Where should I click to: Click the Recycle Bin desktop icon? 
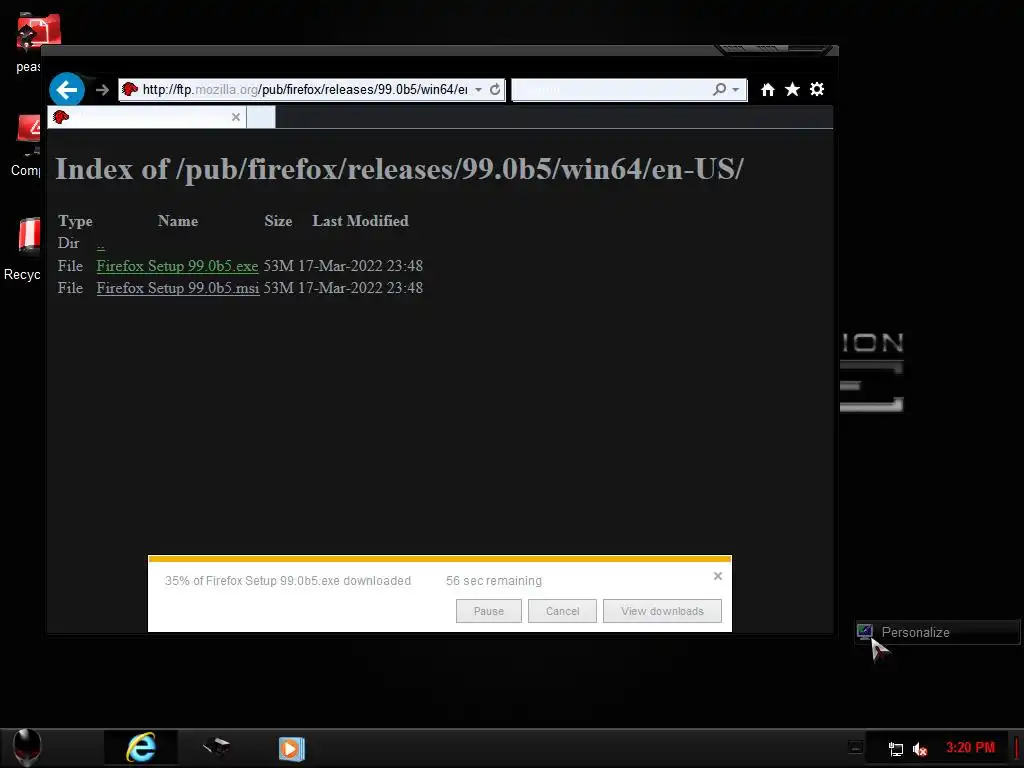24,249
